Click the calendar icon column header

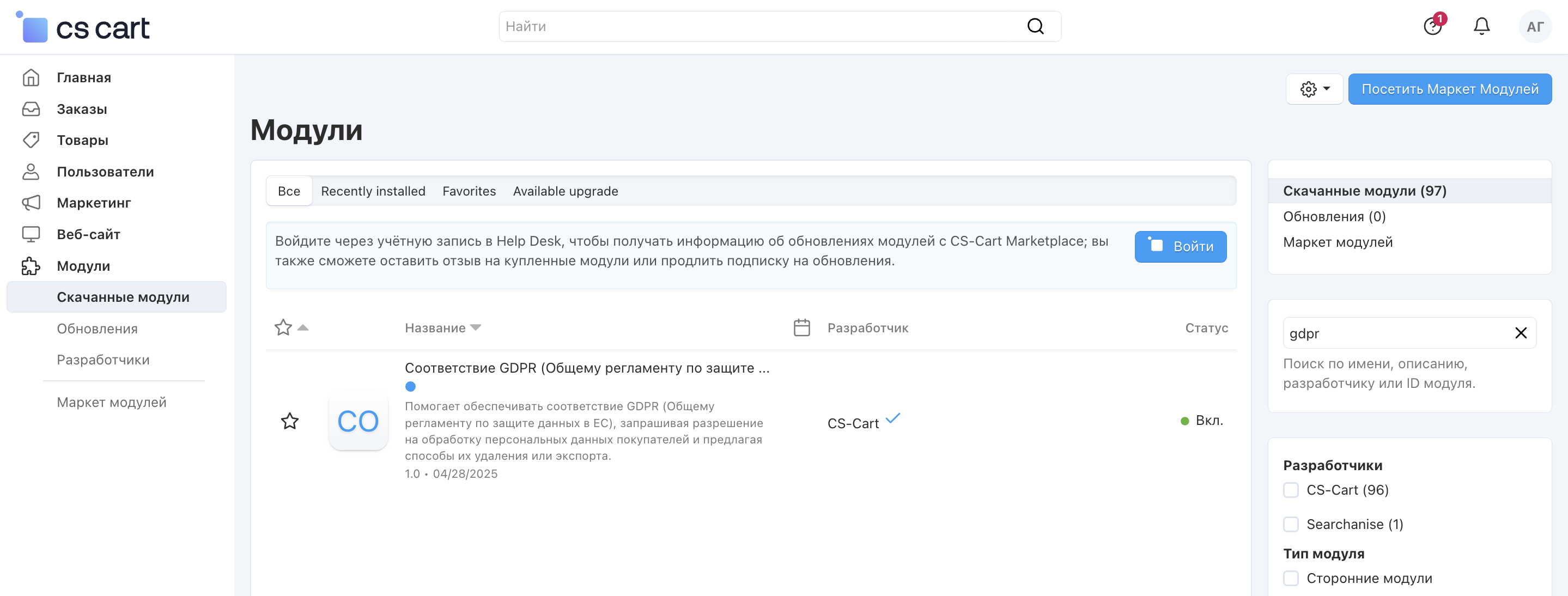point(801,327)
